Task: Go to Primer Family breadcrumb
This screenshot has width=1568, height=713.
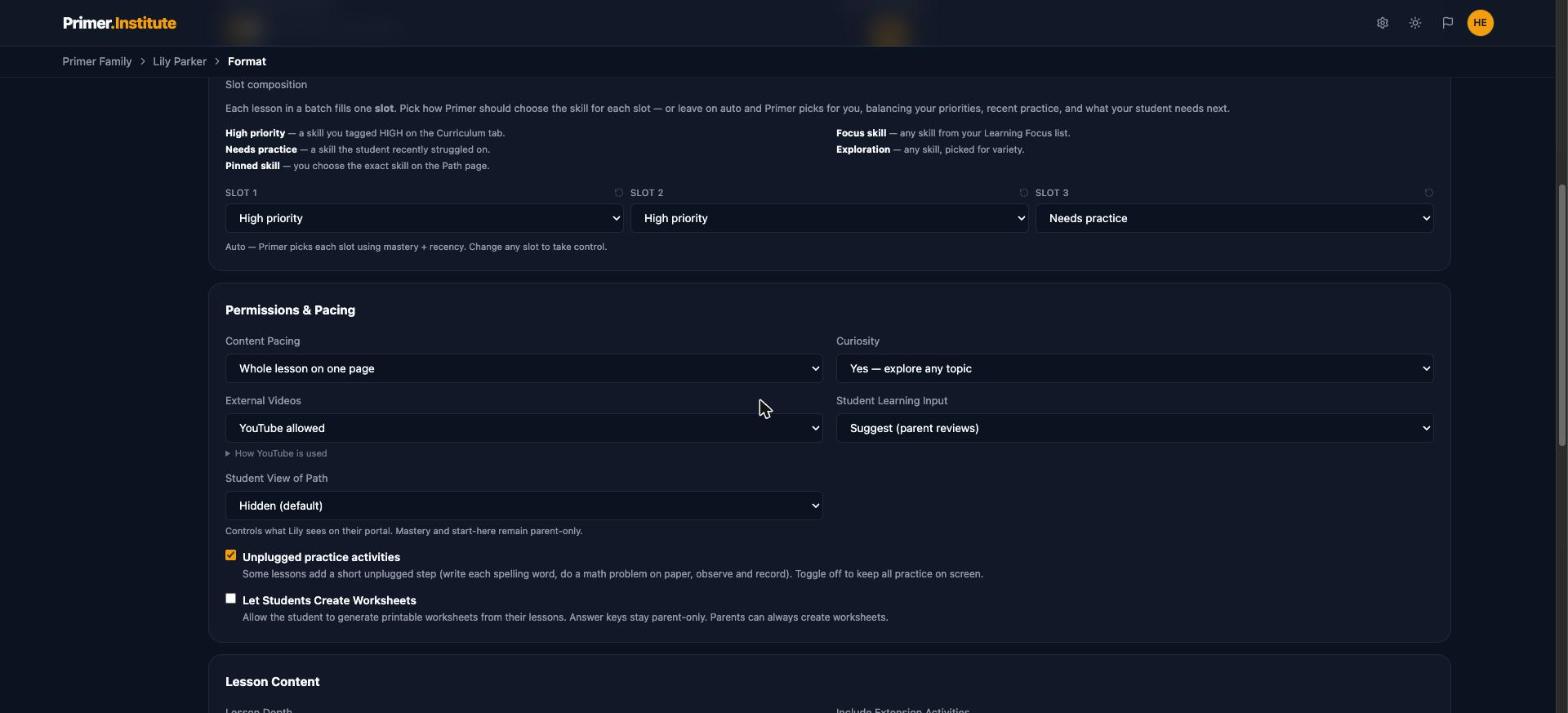Action: pyautogui.click(x=97, y=62)
